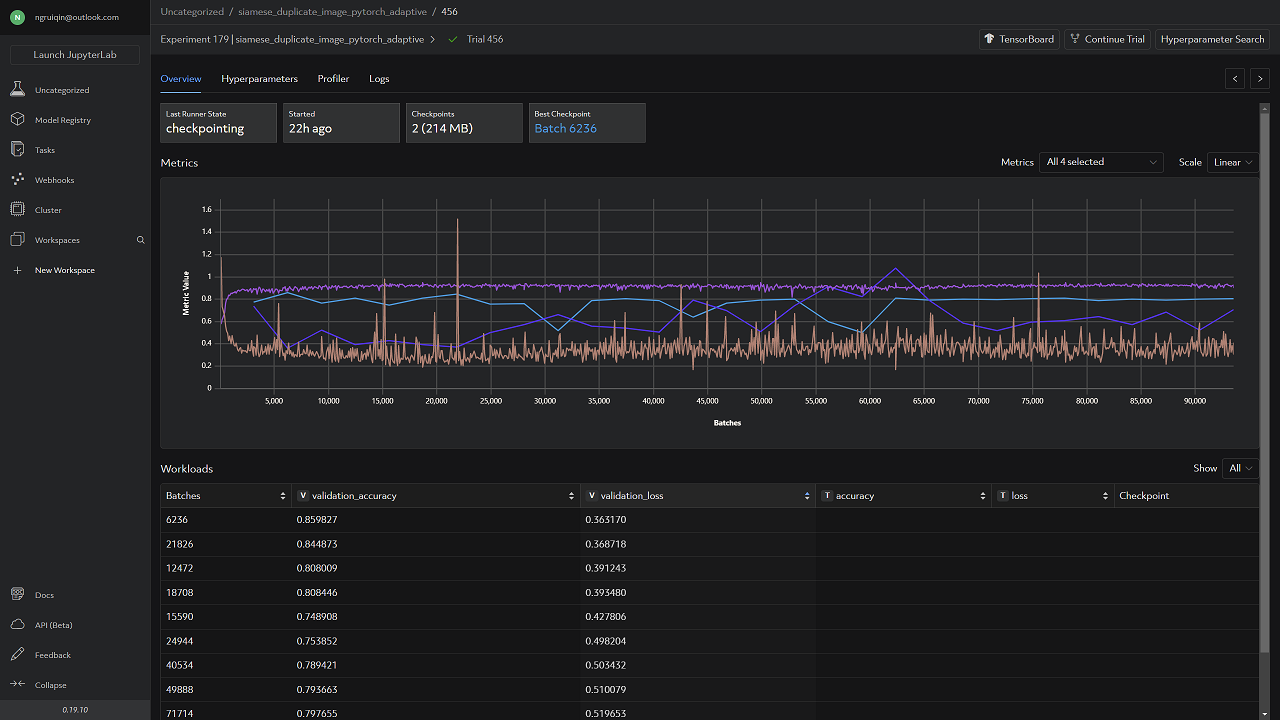1280x720 pixels.
Task: Click the Started 22h ago card
Action: tap(341, 123)
